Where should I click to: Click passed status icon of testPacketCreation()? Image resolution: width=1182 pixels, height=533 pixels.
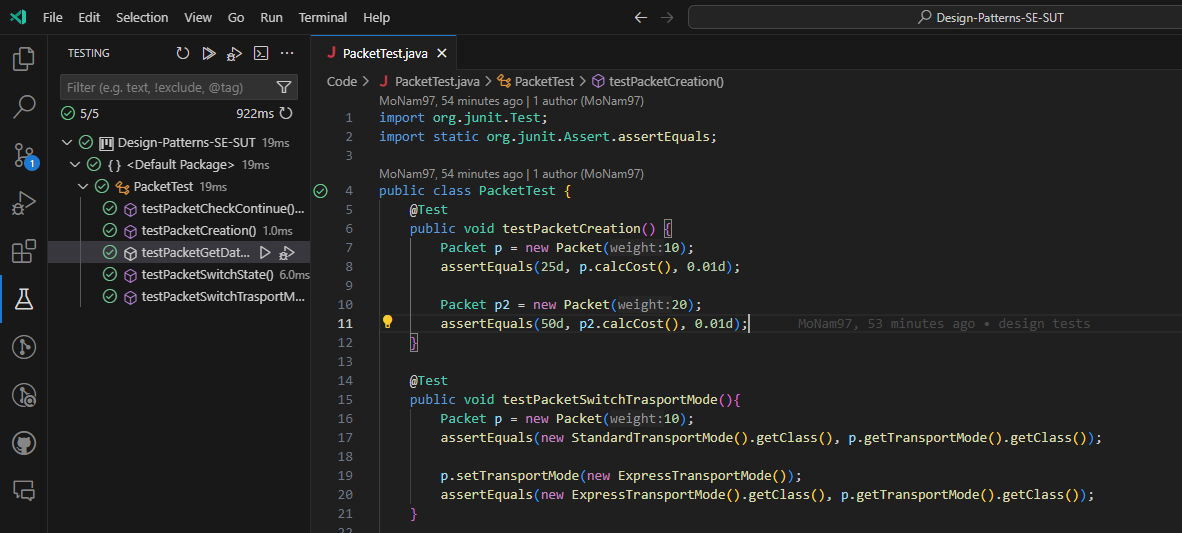(x=110, y=231)
